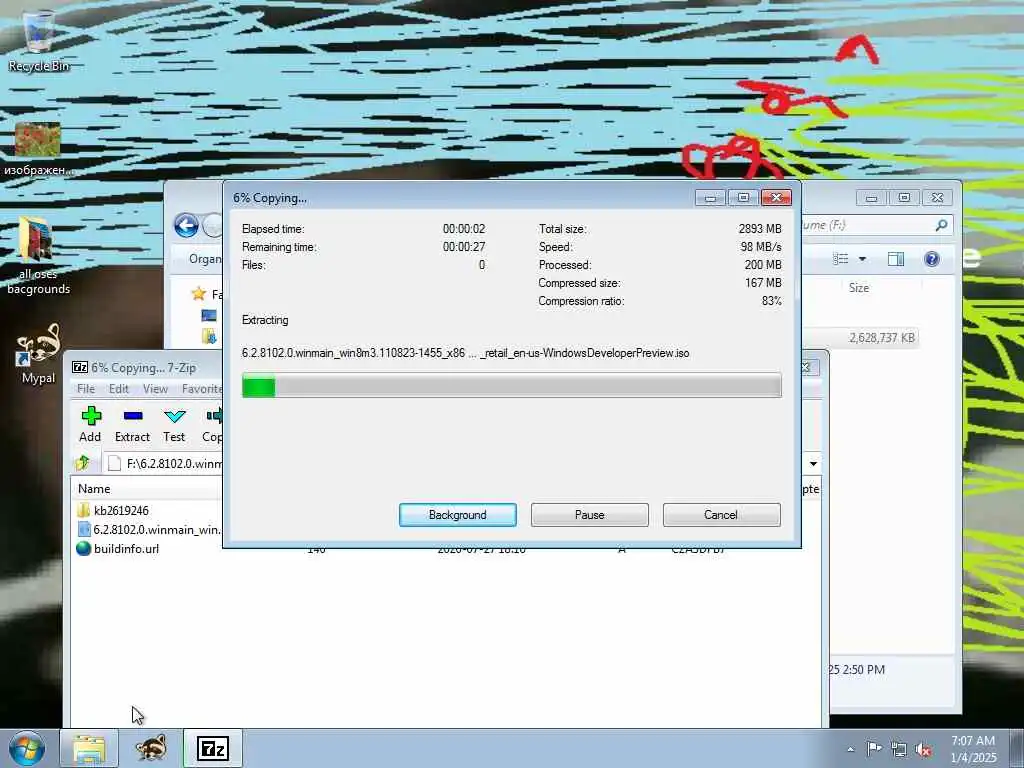The height and width of the screenshot is (768, 1024).
Task: Click the 7-Zip address path field
Action: coord(163,463)
